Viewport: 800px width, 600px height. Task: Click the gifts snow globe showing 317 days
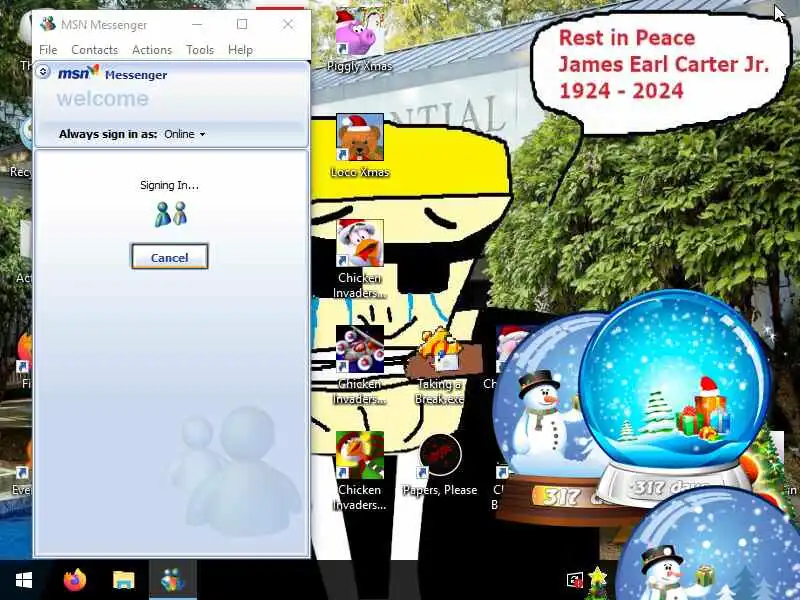(673, 398)
